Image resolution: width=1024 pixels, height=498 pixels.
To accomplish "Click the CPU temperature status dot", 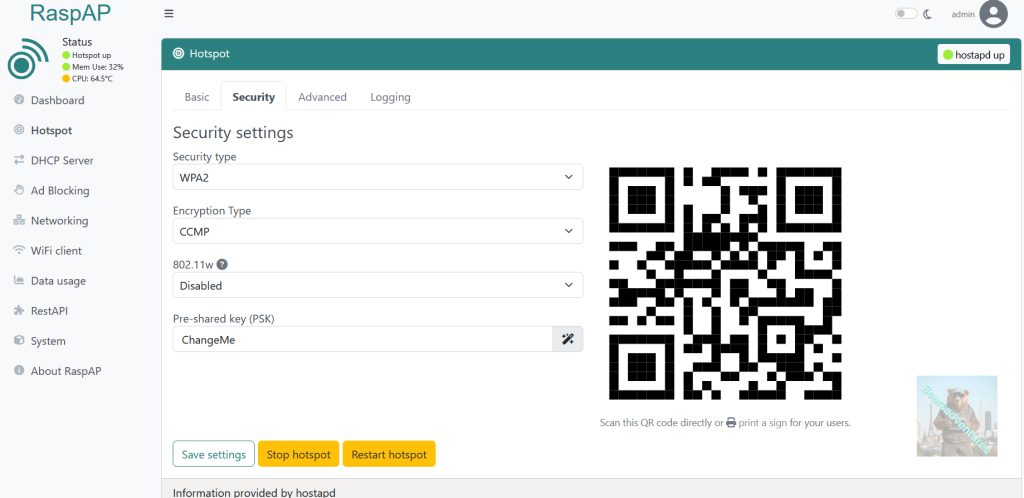I will click(66, 79).
